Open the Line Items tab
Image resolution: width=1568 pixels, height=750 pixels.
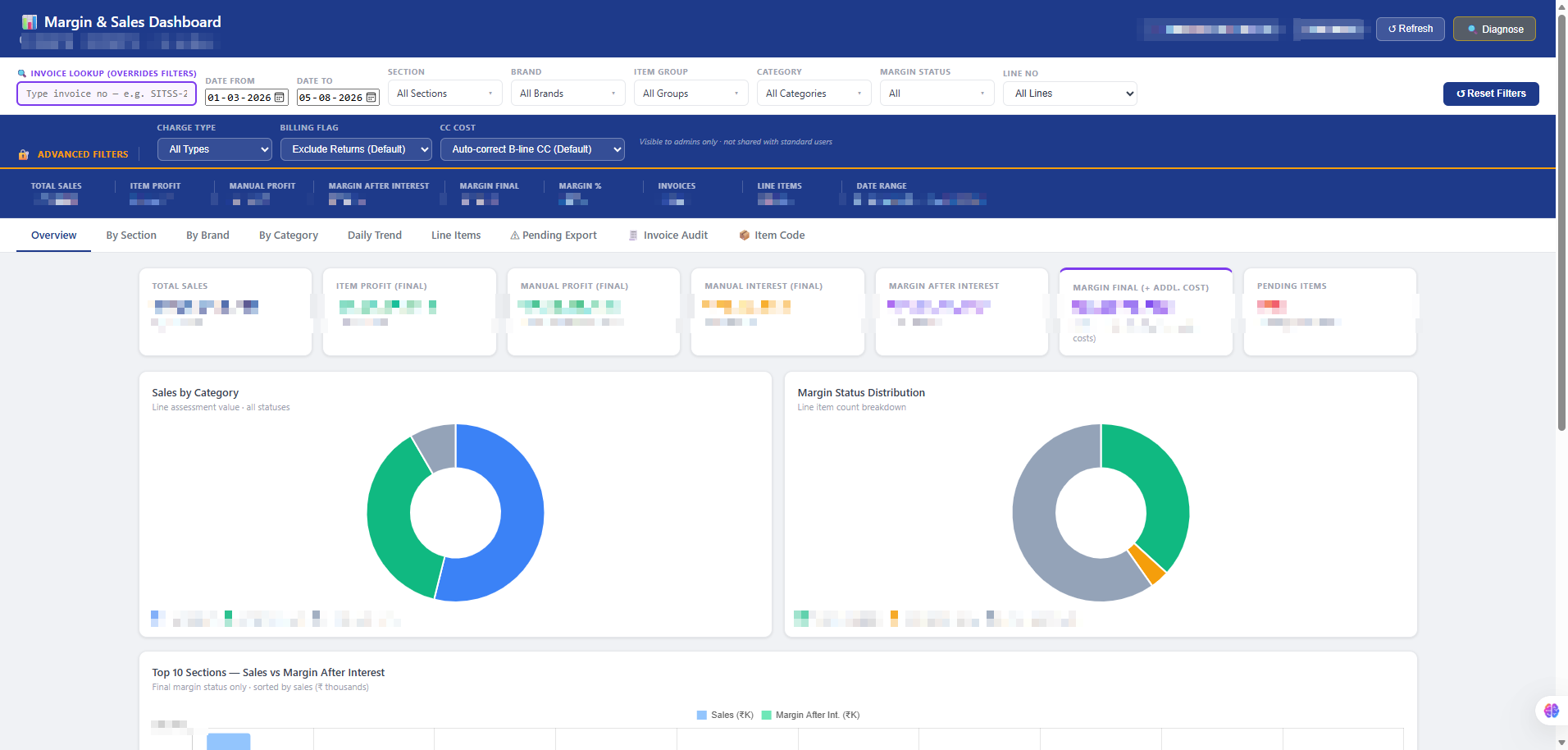[456, 236]
